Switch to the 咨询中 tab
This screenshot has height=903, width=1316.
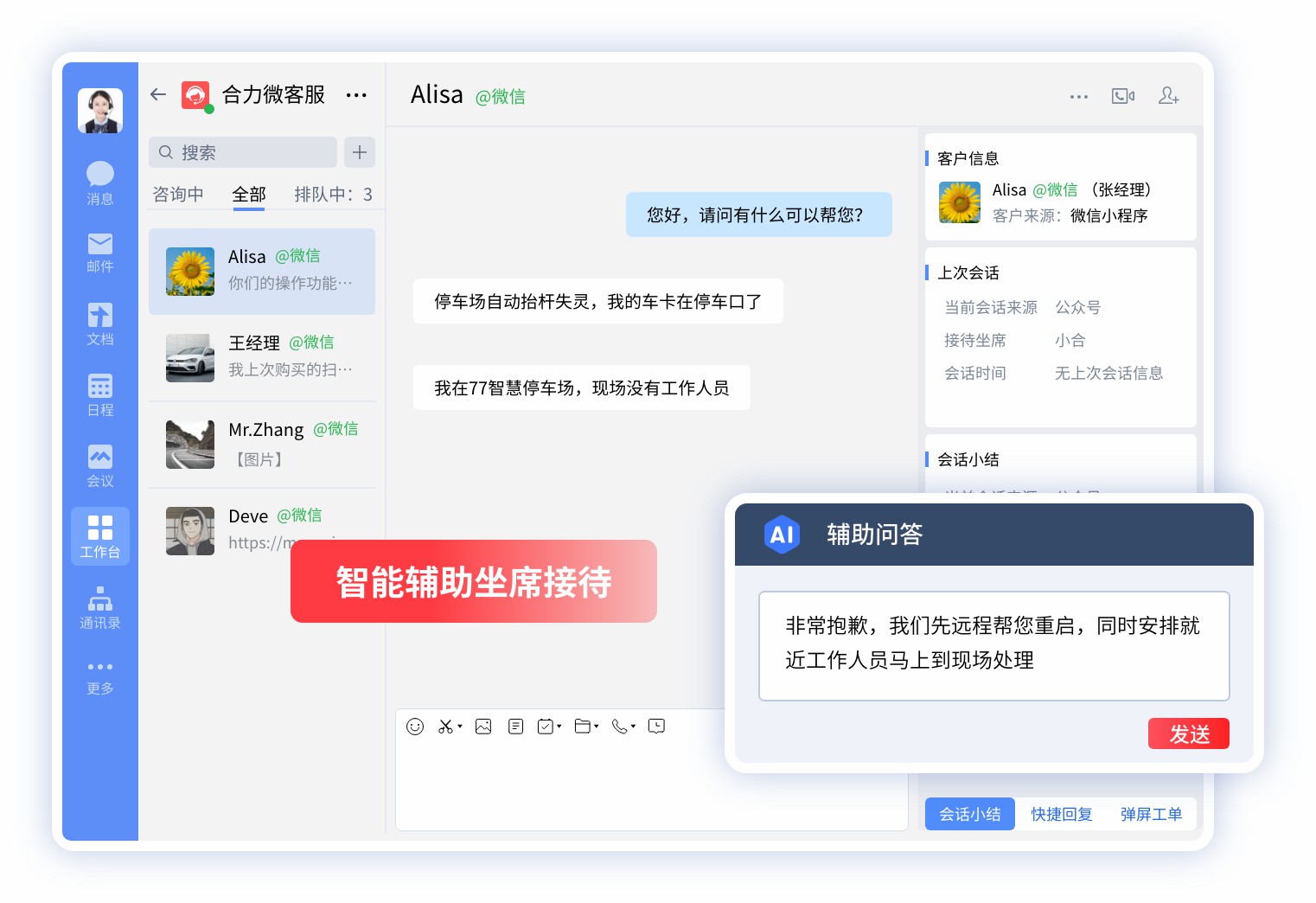tap(178, 195)
